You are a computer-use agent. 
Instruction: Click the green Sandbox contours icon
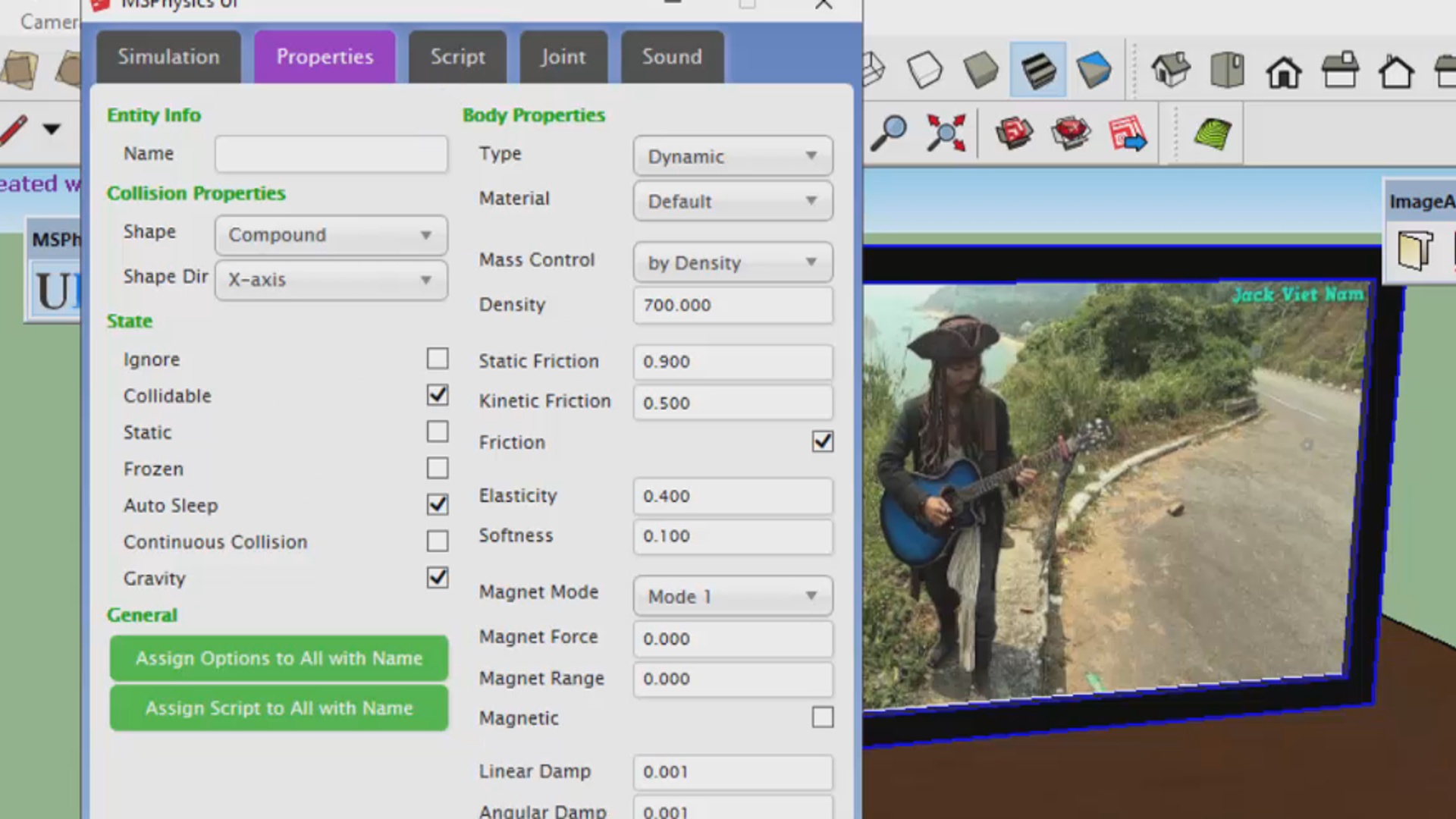(x=1212, y=135)
